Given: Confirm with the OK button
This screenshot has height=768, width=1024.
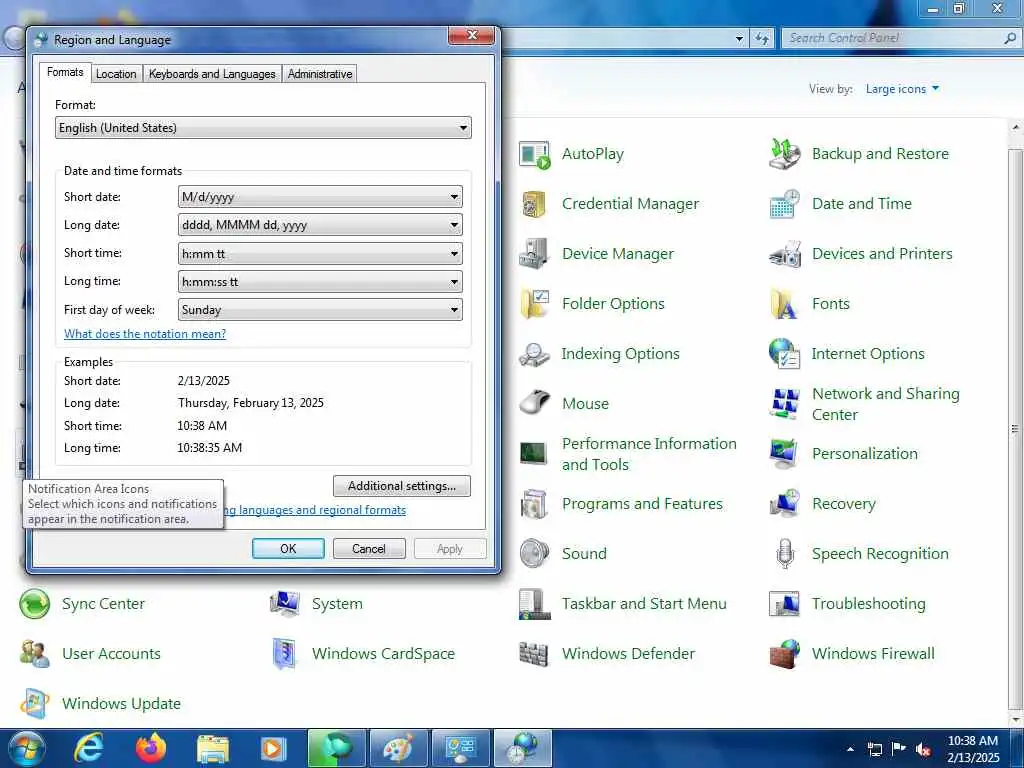Looking at the screenshot, I should [x=288, y=549].
